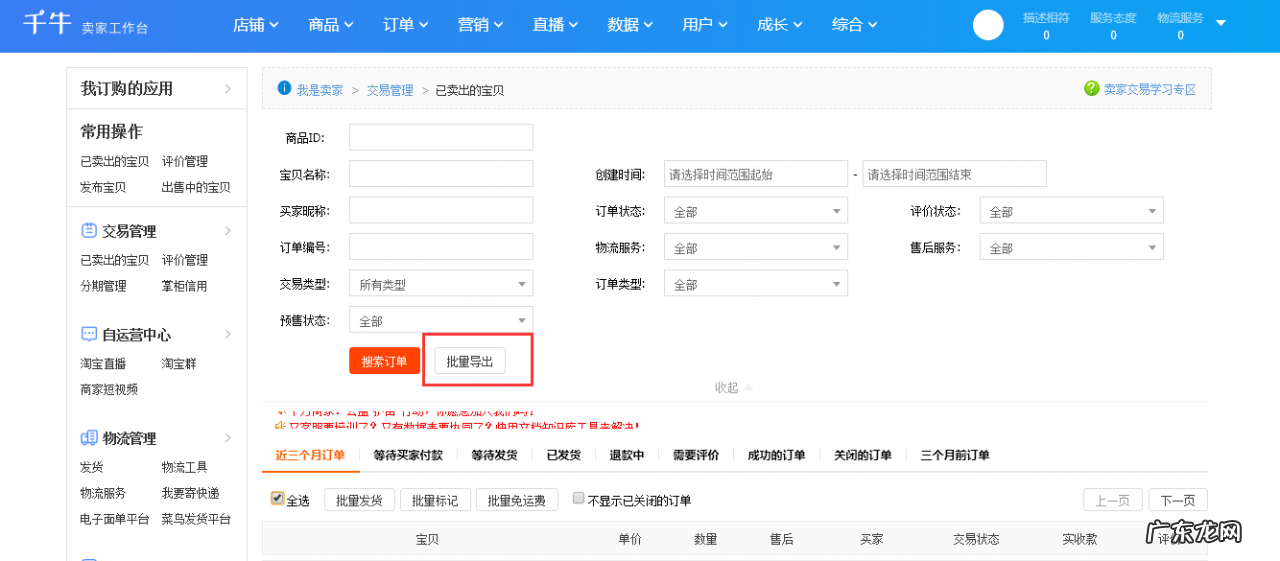This screenshot has height=561, width=1280.
Task: Switch to 近三个月订单 tab
Action: 310,455
